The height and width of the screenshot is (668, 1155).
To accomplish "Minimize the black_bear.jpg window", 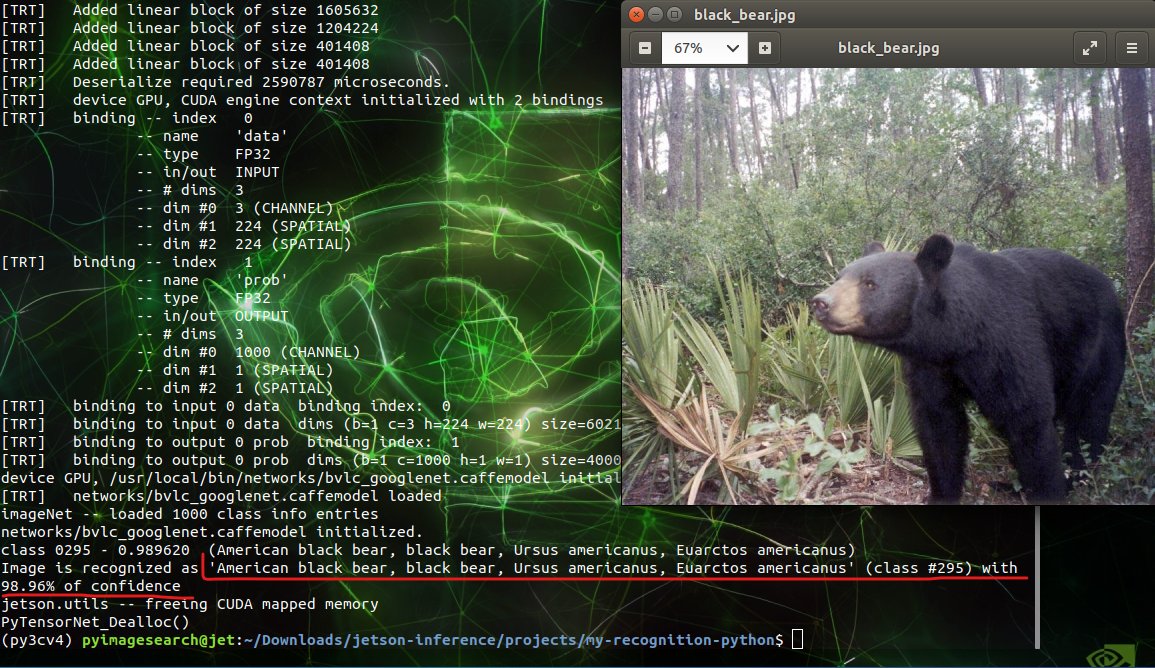I will click(655, 15).
